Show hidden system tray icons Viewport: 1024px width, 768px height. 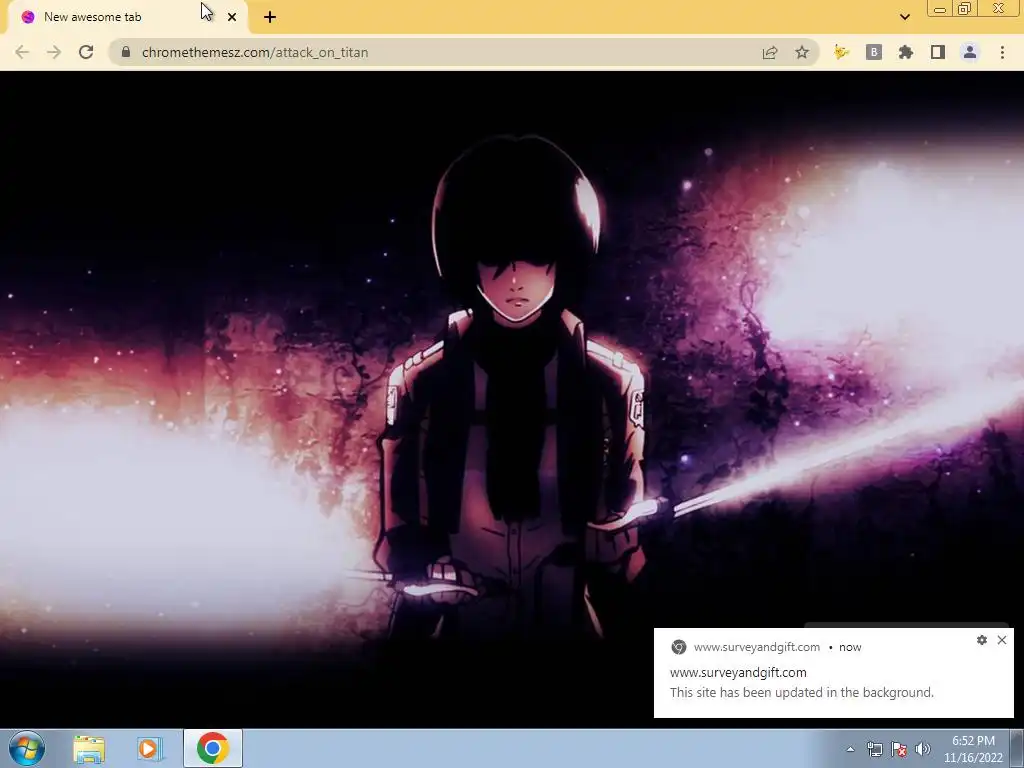click(x=850, y=749)
